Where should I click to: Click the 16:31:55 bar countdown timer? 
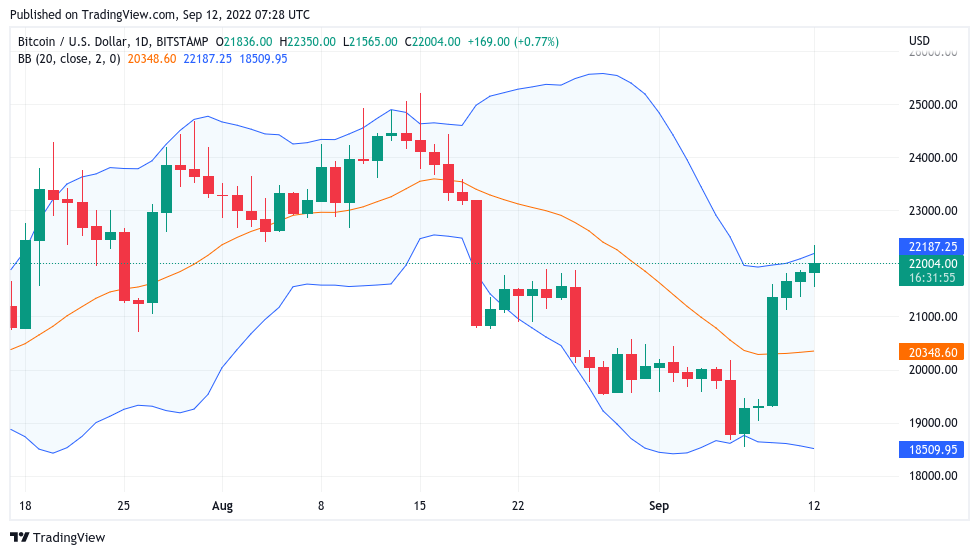click(x=932, y=278)
